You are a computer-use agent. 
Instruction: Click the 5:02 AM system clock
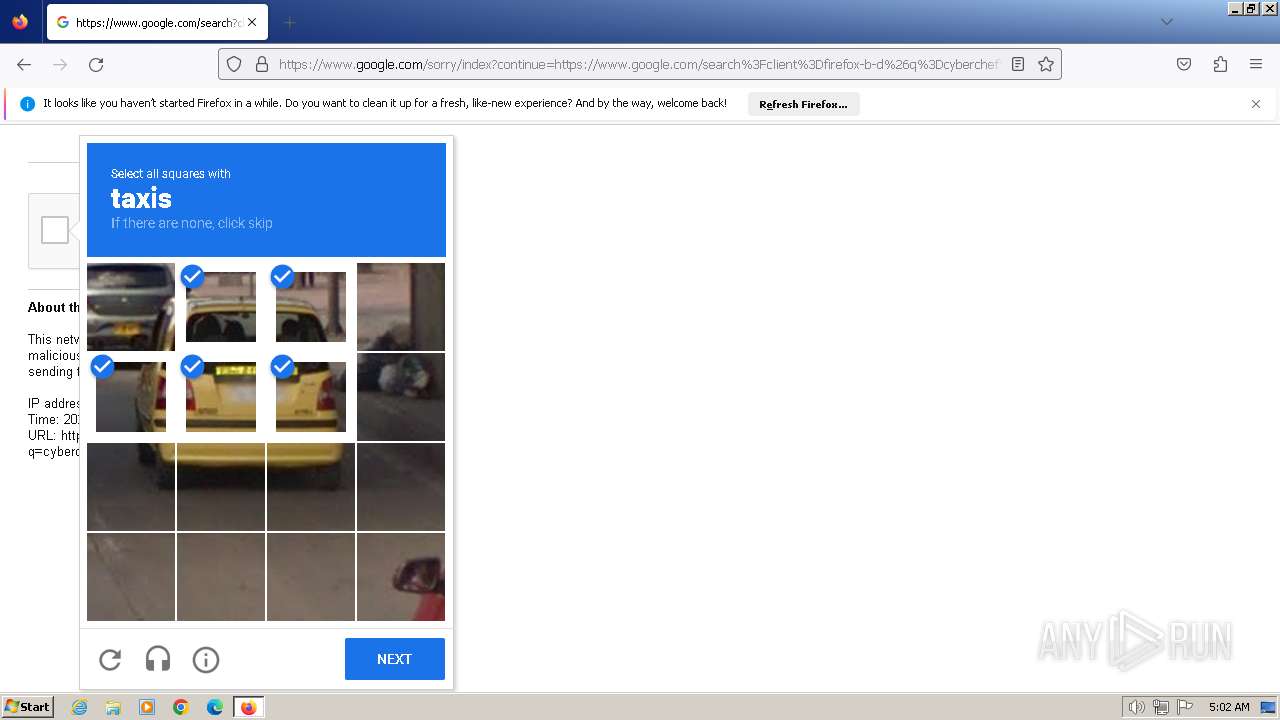[1229, 707]
